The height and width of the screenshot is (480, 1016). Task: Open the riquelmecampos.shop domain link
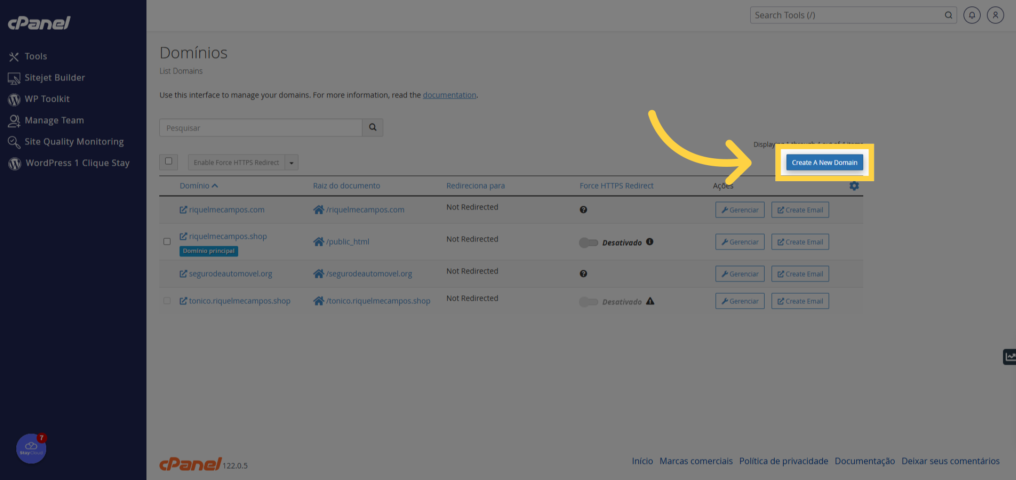pyautogui.click(x=228, y=236)
